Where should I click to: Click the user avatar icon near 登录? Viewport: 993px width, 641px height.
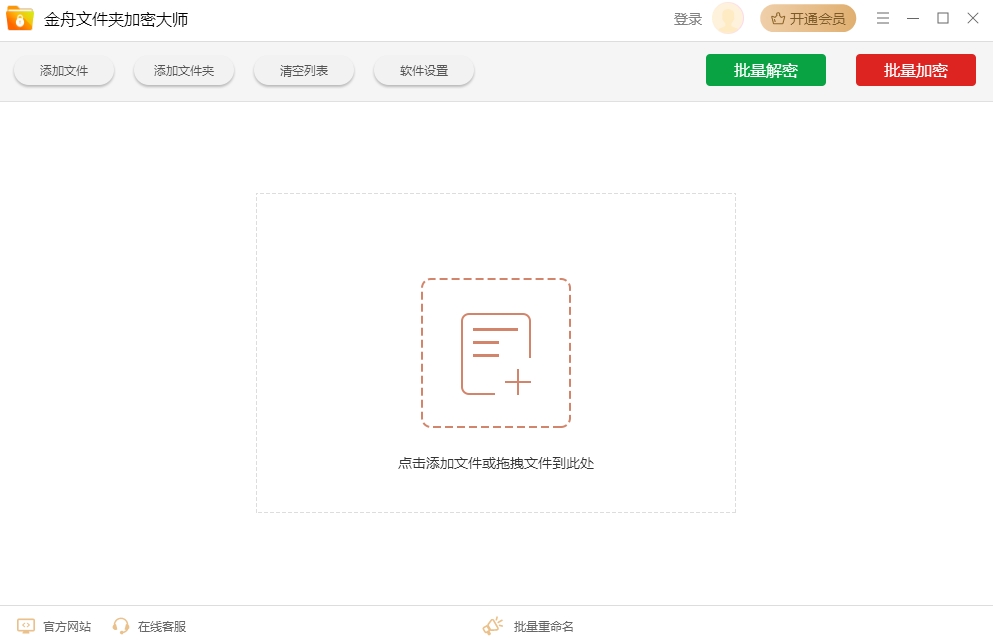(725, 18)
